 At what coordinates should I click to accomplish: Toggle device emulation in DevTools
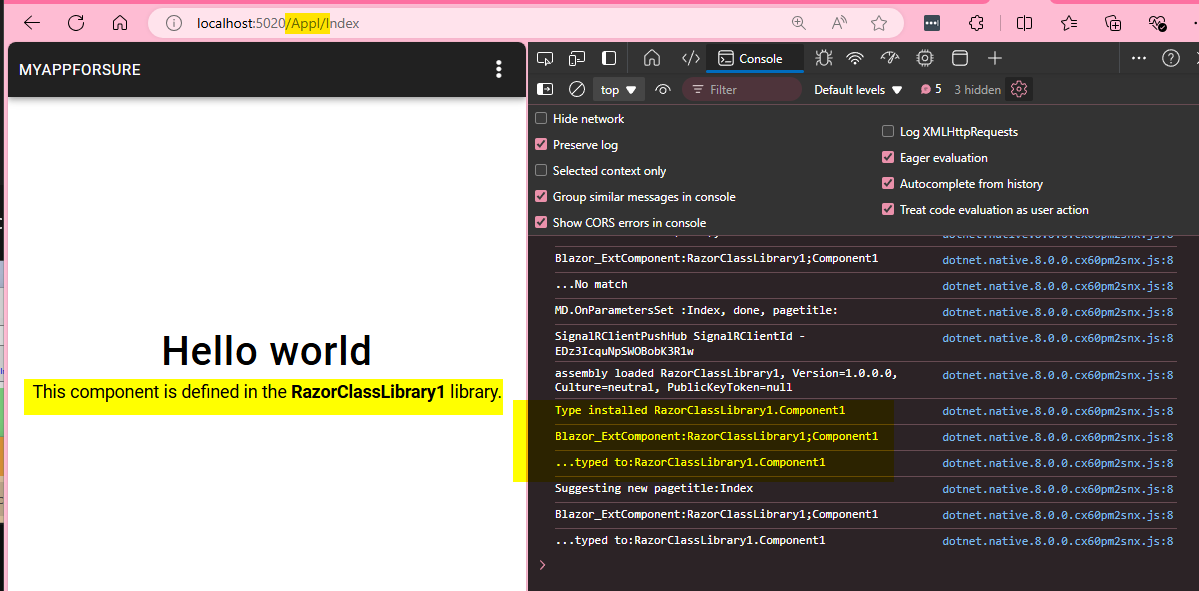coord(577,58)
